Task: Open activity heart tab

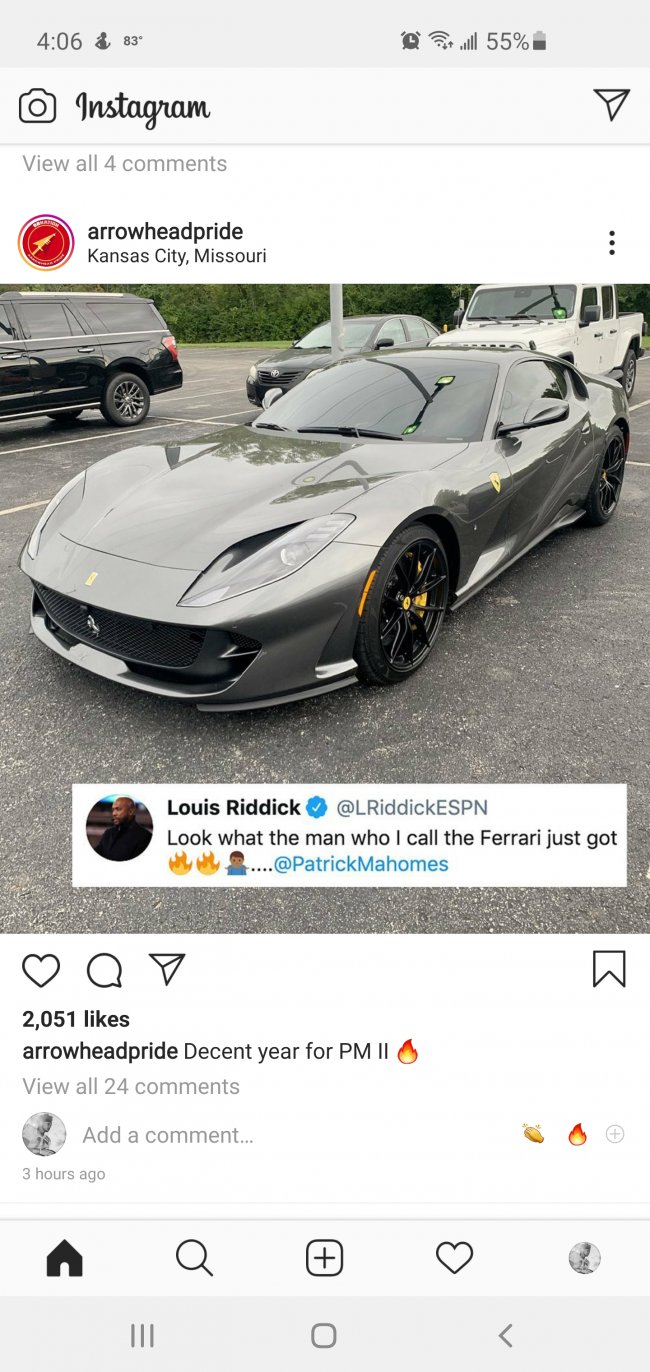Action: click(x=454, y=1258)
